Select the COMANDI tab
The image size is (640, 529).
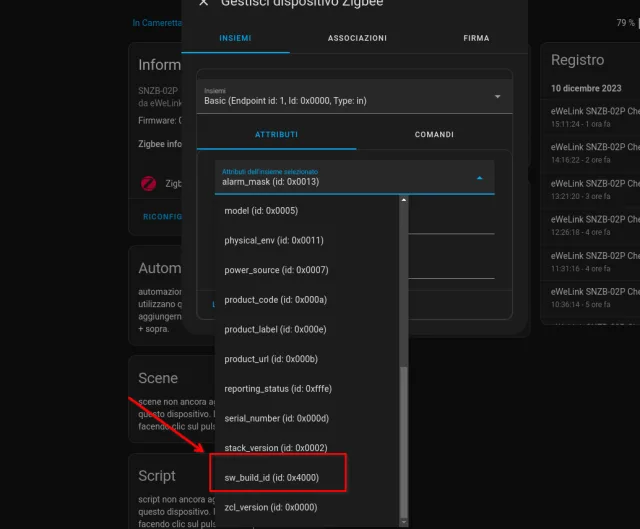coord(434,134)
